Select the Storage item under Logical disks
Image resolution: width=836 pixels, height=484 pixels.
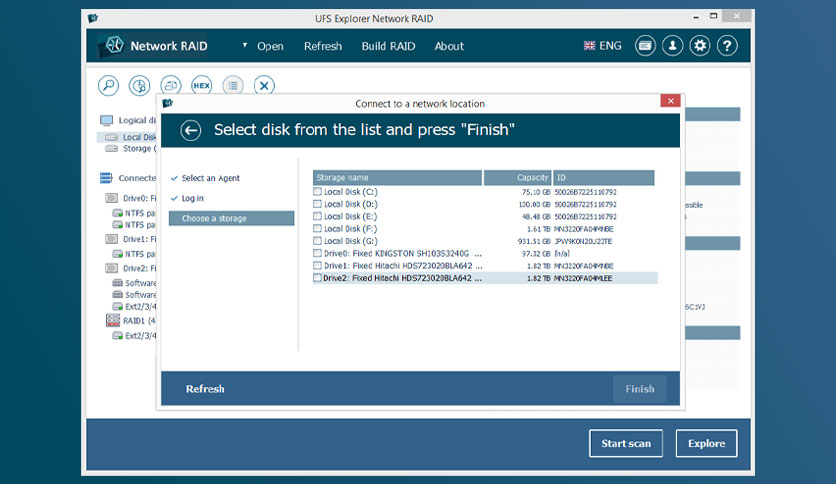point(140,148)
